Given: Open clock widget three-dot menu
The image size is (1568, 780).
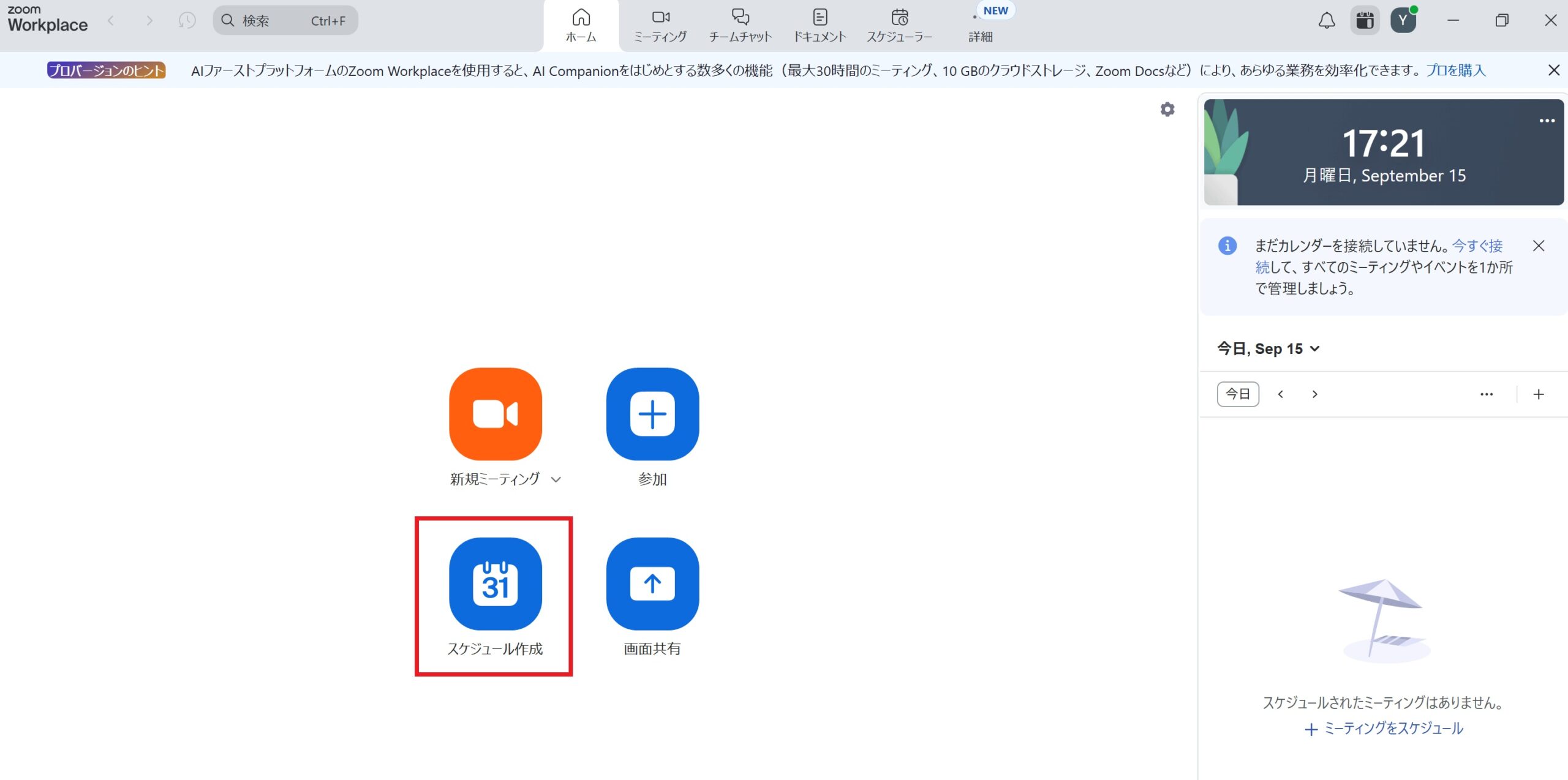Looking at the screenshot, I should point(1547,121).
